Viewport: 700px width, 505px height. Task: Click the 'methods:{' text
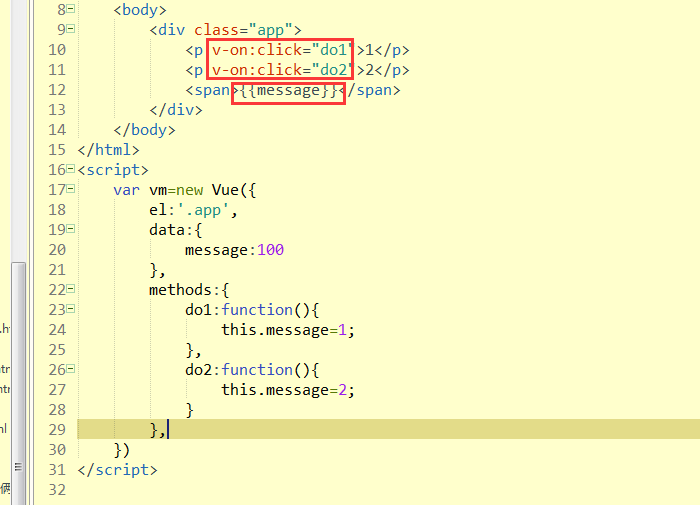pos(189,290)
